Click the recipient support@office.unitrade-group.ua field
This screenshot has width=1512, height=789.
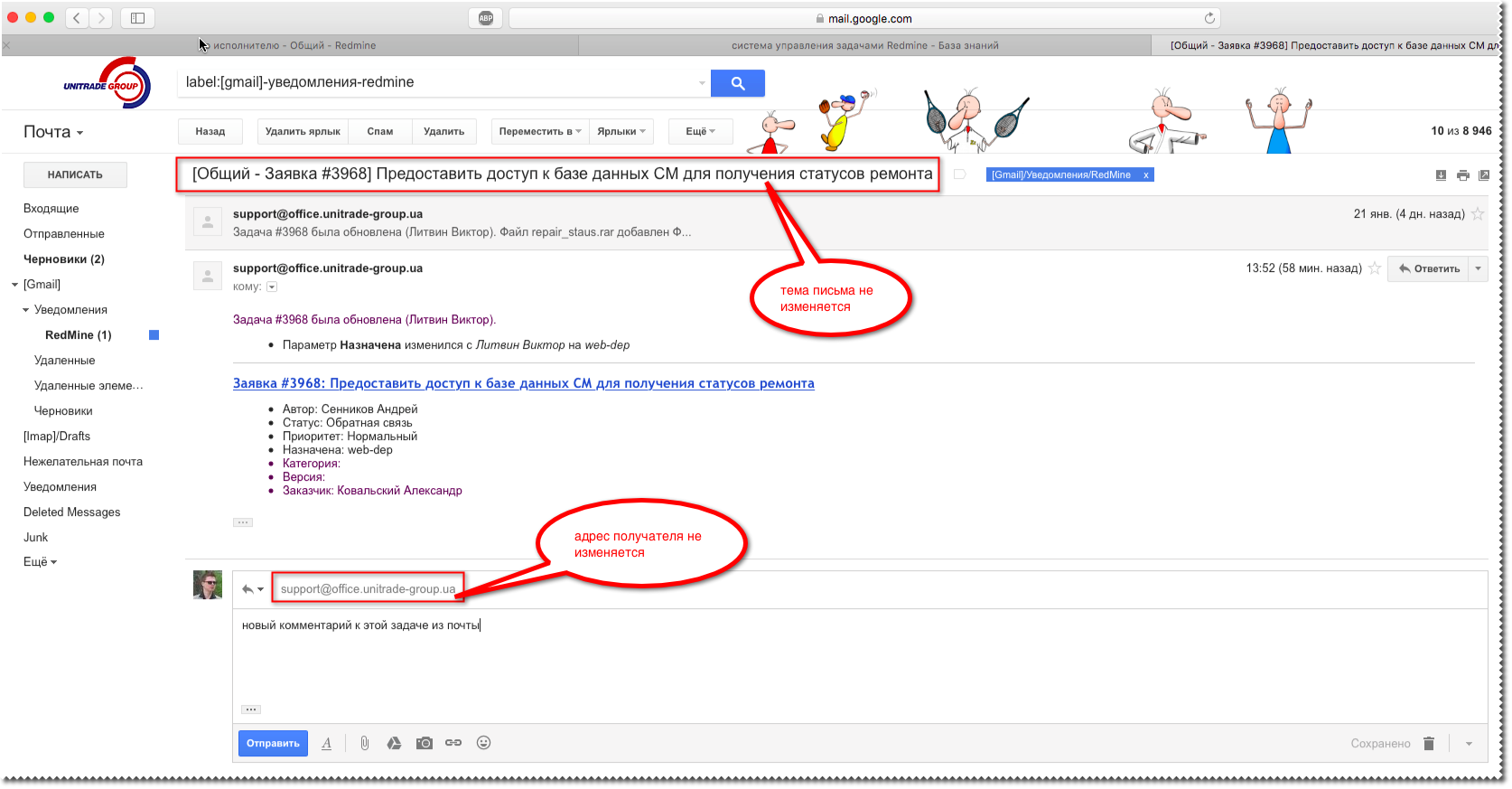pyautogui.click(x=368, y=589)
